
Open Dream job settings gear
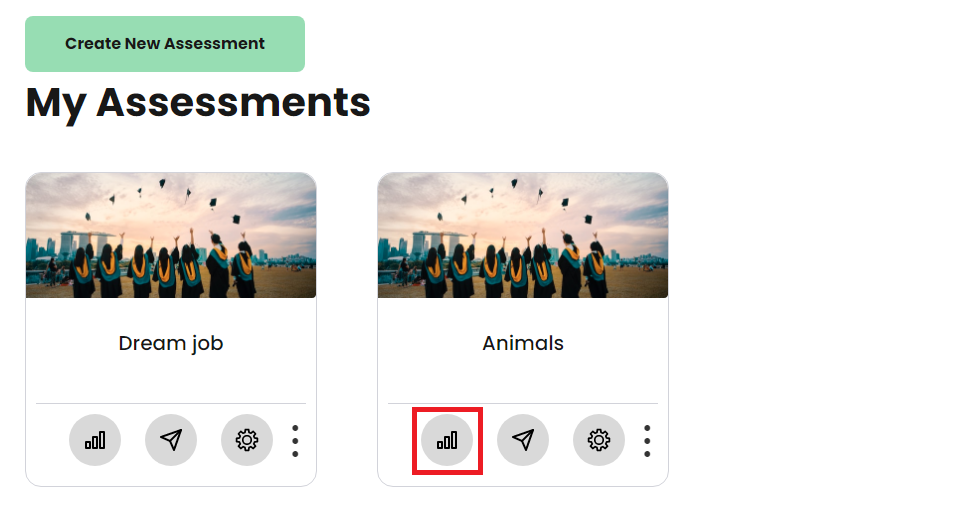pos(247,440)
